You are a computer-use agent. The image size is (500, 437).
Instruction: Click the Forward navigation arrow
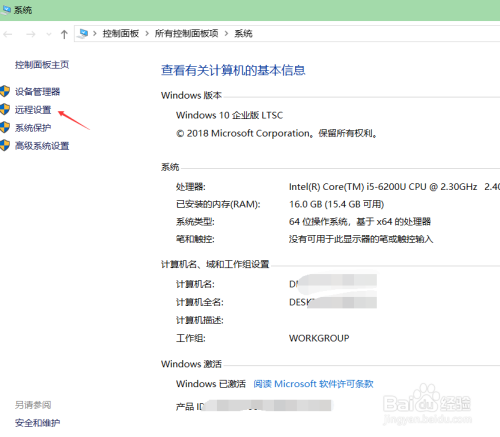click(x=31, y=34)
